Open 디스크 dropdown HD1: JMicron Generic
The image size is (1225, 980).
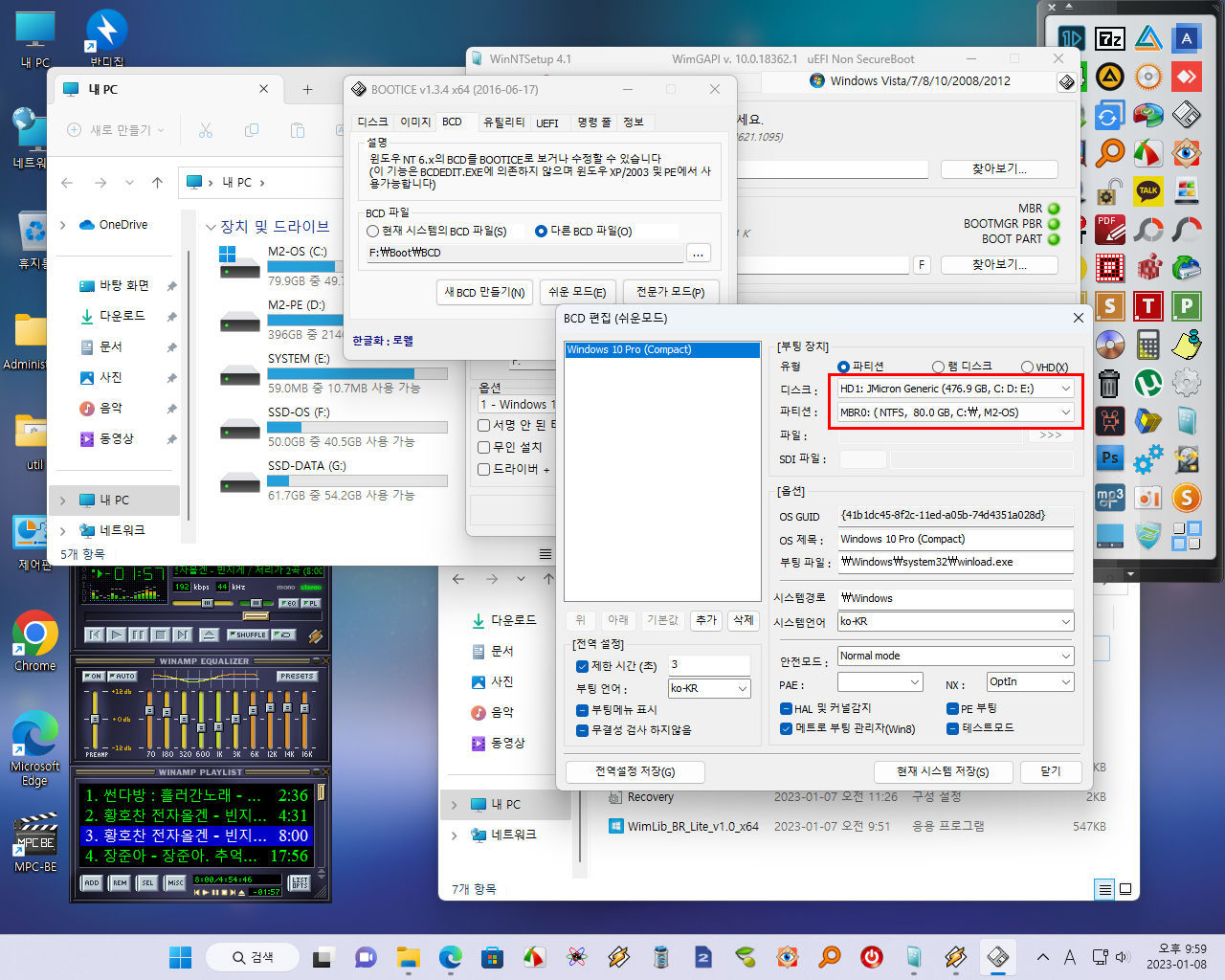click(x=955, y=389)
